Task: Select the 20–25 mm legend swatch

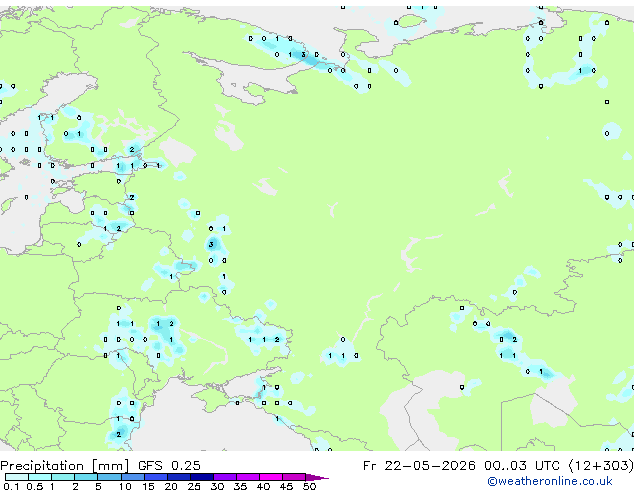Action: click(x=179, y=477)
